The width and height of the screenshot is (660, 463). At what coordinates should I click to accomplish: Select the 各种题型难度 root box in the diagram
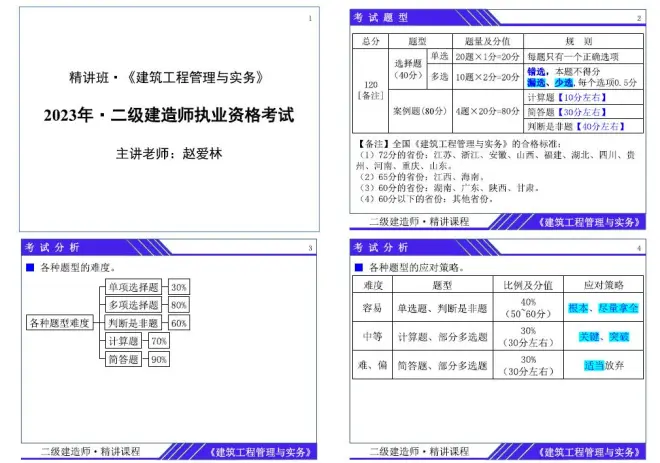60,323
